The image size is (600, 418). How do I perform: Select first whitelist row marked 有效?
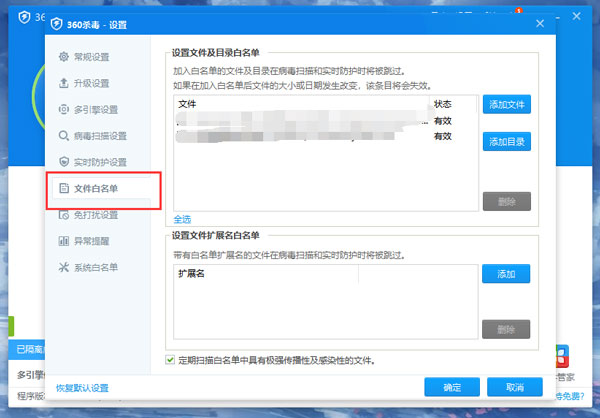click(x=325, y=121)
